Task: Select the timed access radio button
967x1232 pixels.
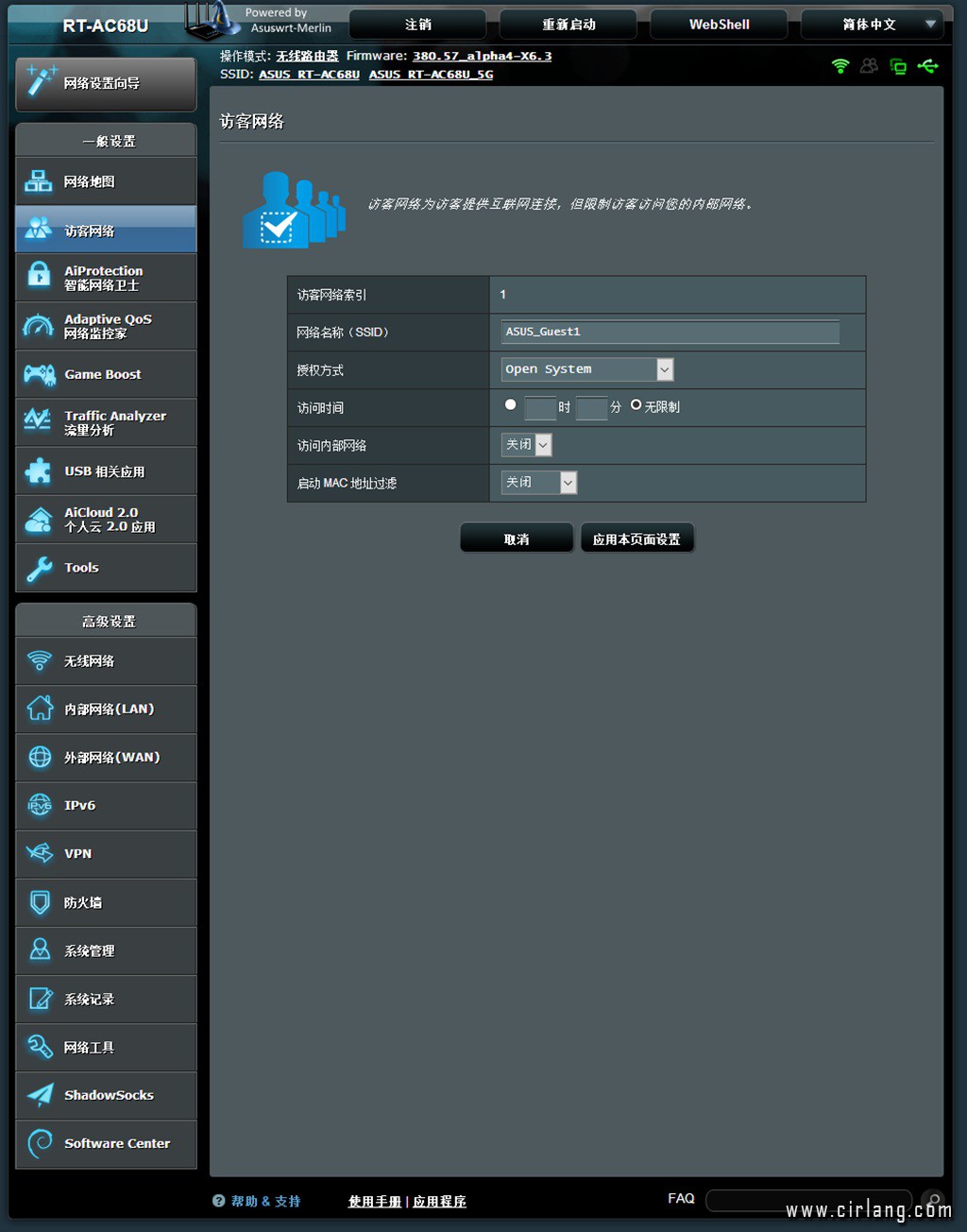Action: 510,405
